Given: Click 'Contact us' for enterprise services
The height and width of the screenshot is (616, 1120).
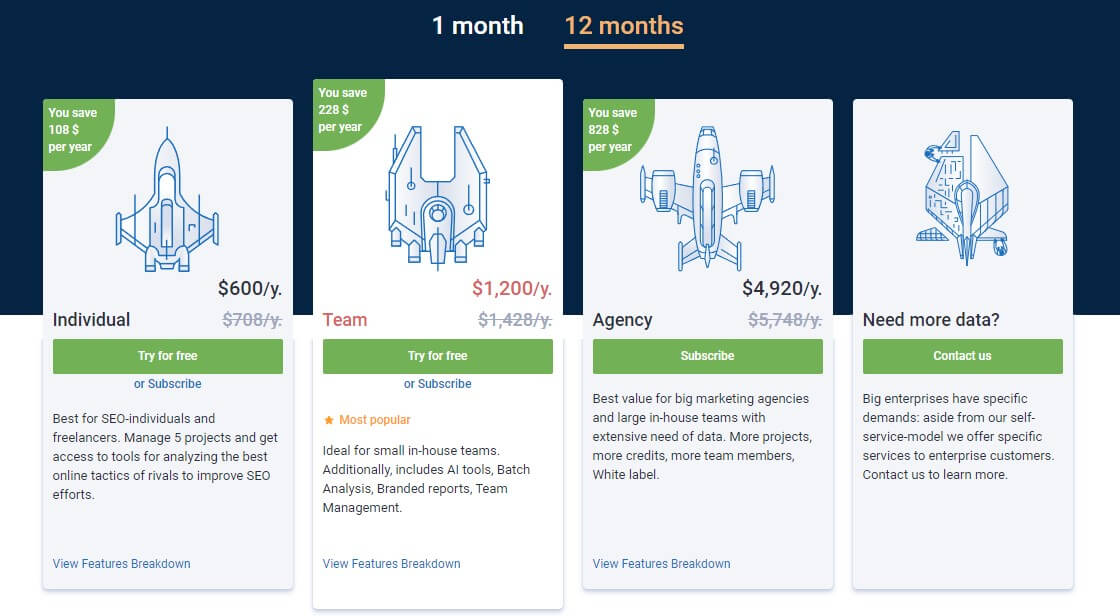Looking at the screenshot, I should (x=962, y=356).
